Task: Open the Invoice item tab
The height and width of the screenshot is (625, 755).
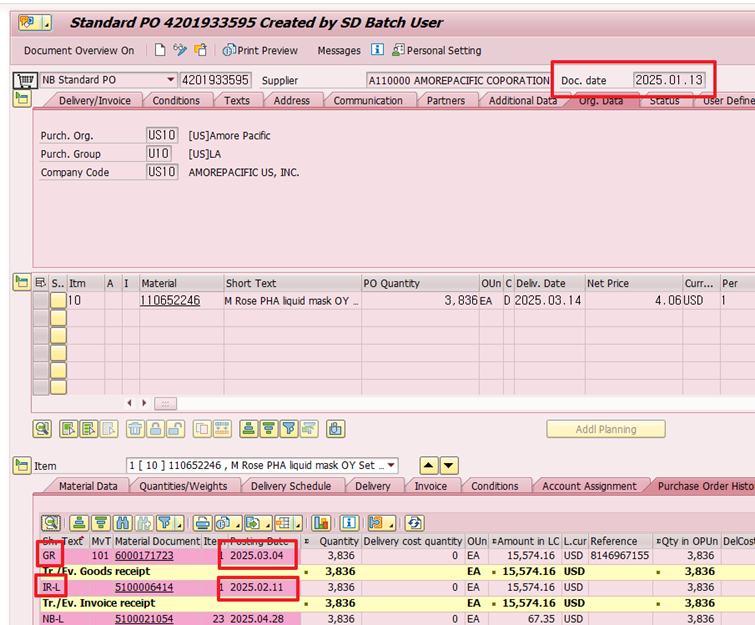Action: coord(431,486)
